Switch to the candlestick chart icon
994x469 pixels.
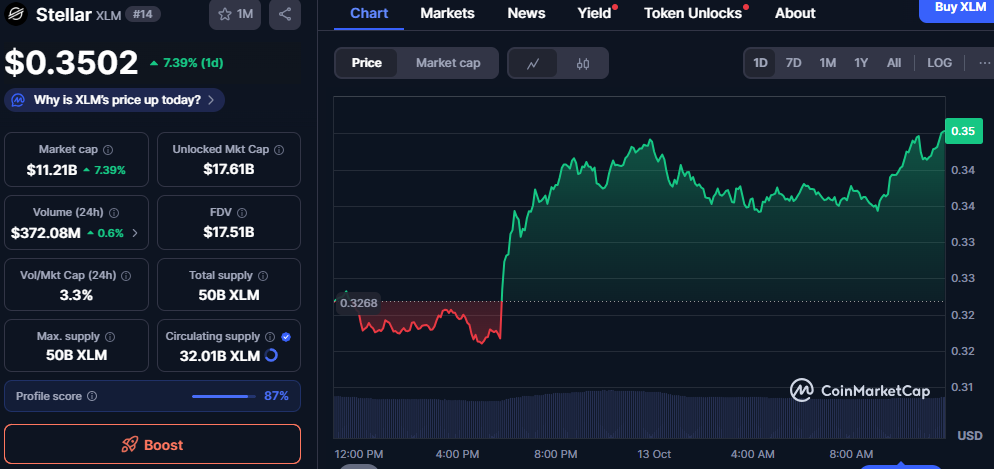click(583, 63)
